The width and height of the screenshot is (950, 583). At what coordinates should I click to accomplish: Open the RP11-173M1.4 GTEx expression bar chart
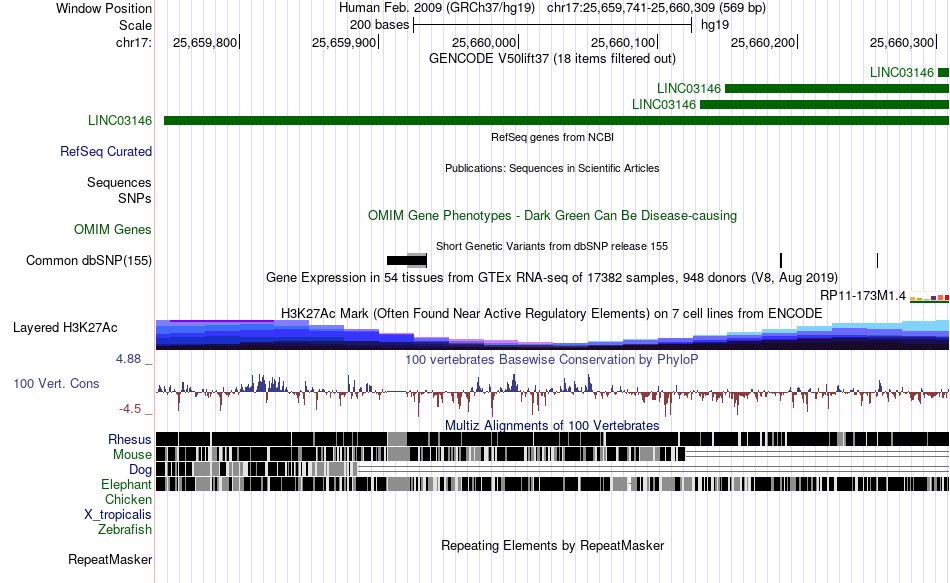pos(929,298)
